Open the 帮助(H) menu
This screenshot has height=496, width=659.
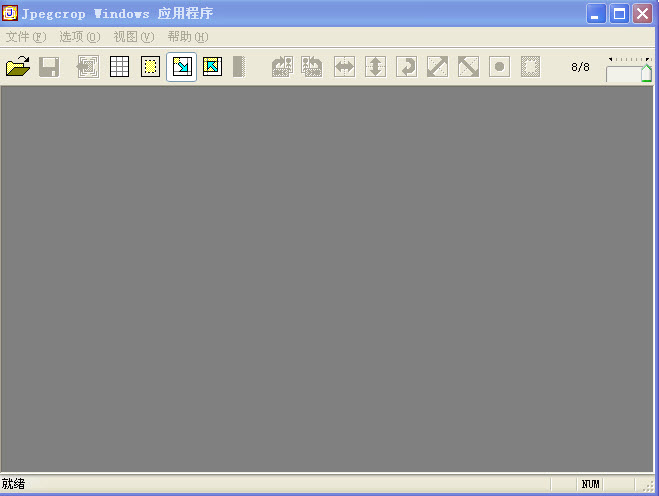pos(188,37)
